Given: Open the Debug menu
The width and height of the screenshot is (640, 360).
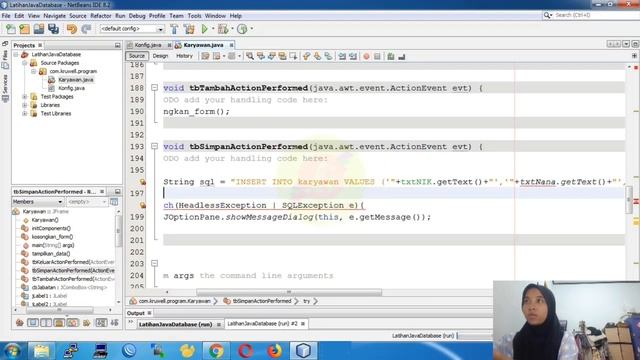Looking at the screenshot, I should (137, 16).
